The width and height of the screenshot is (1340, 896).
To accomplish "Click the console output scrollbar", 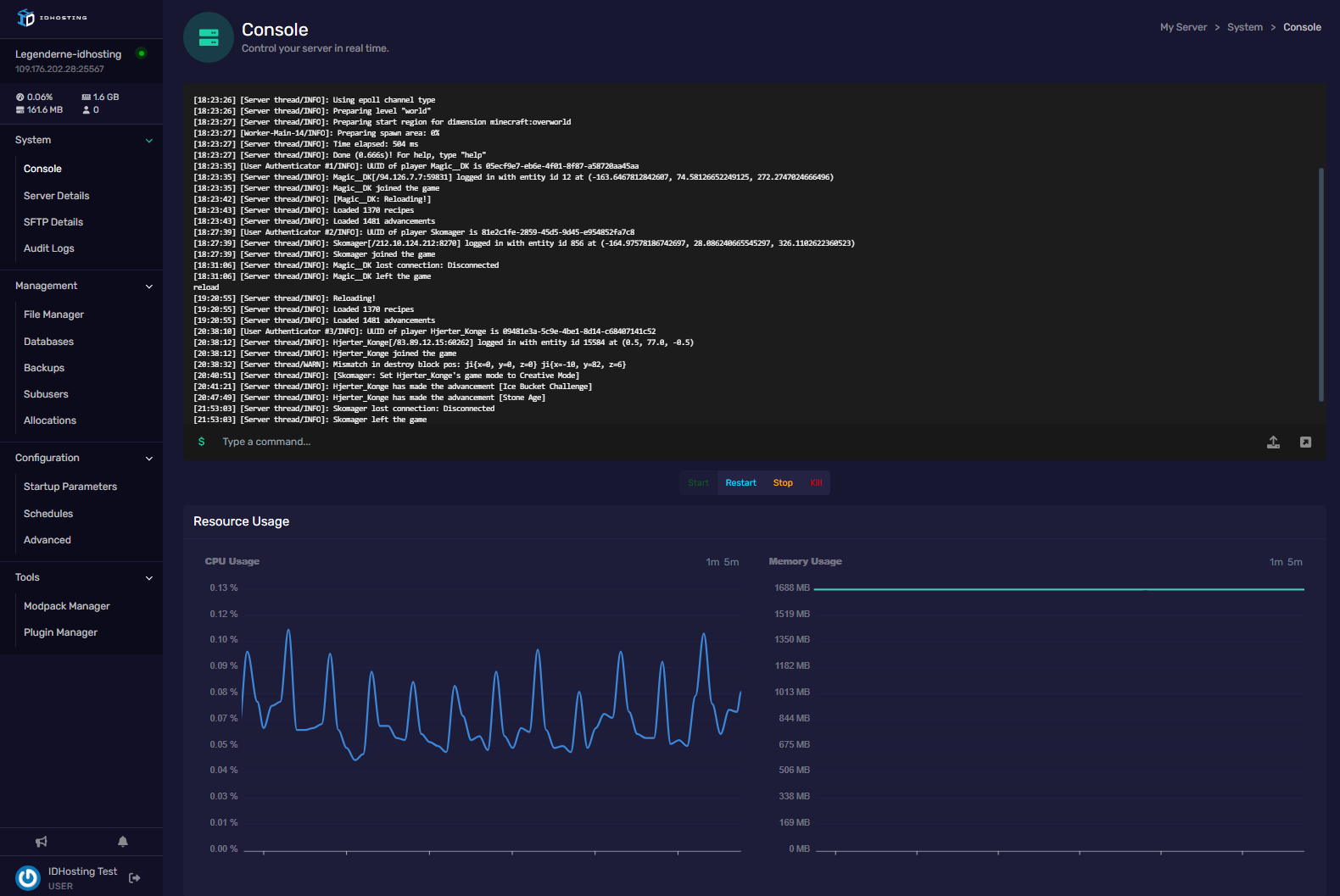I will click(1320, 284).
